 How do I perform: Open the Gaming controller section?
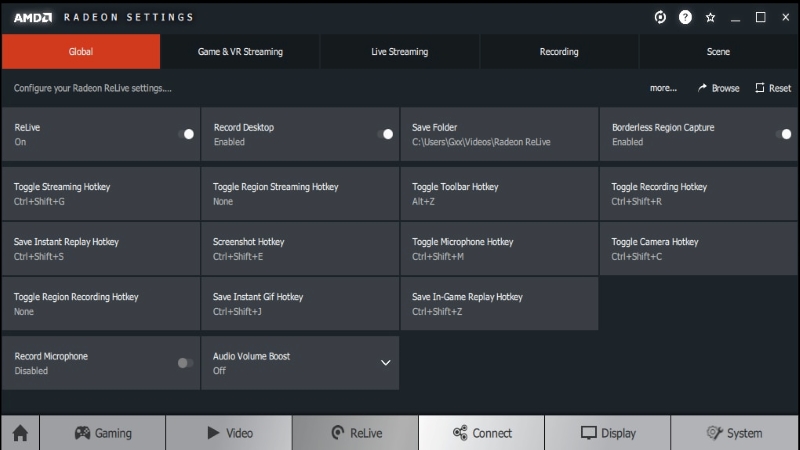(x=103, y=433)
